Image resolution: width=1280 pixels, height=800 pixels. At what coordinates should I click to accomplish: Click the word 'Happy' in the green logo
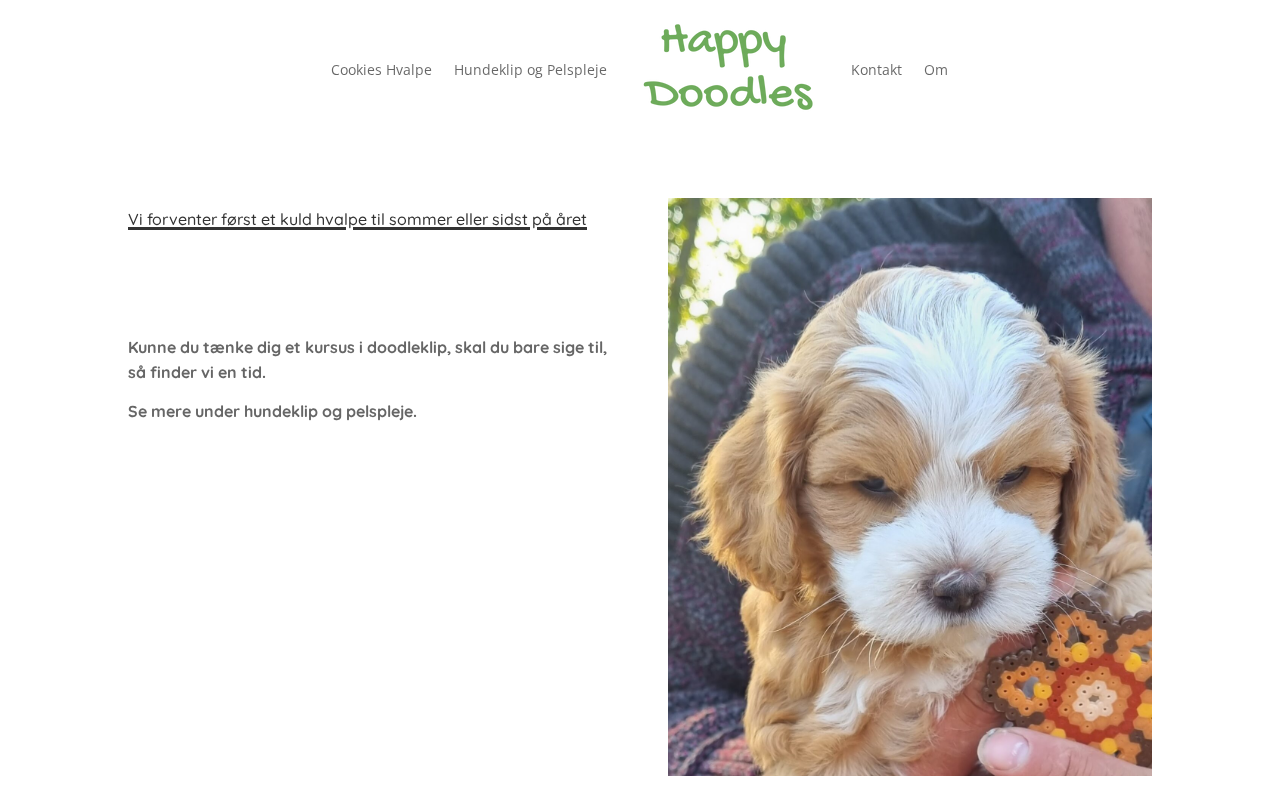click(x=725, y=44)
